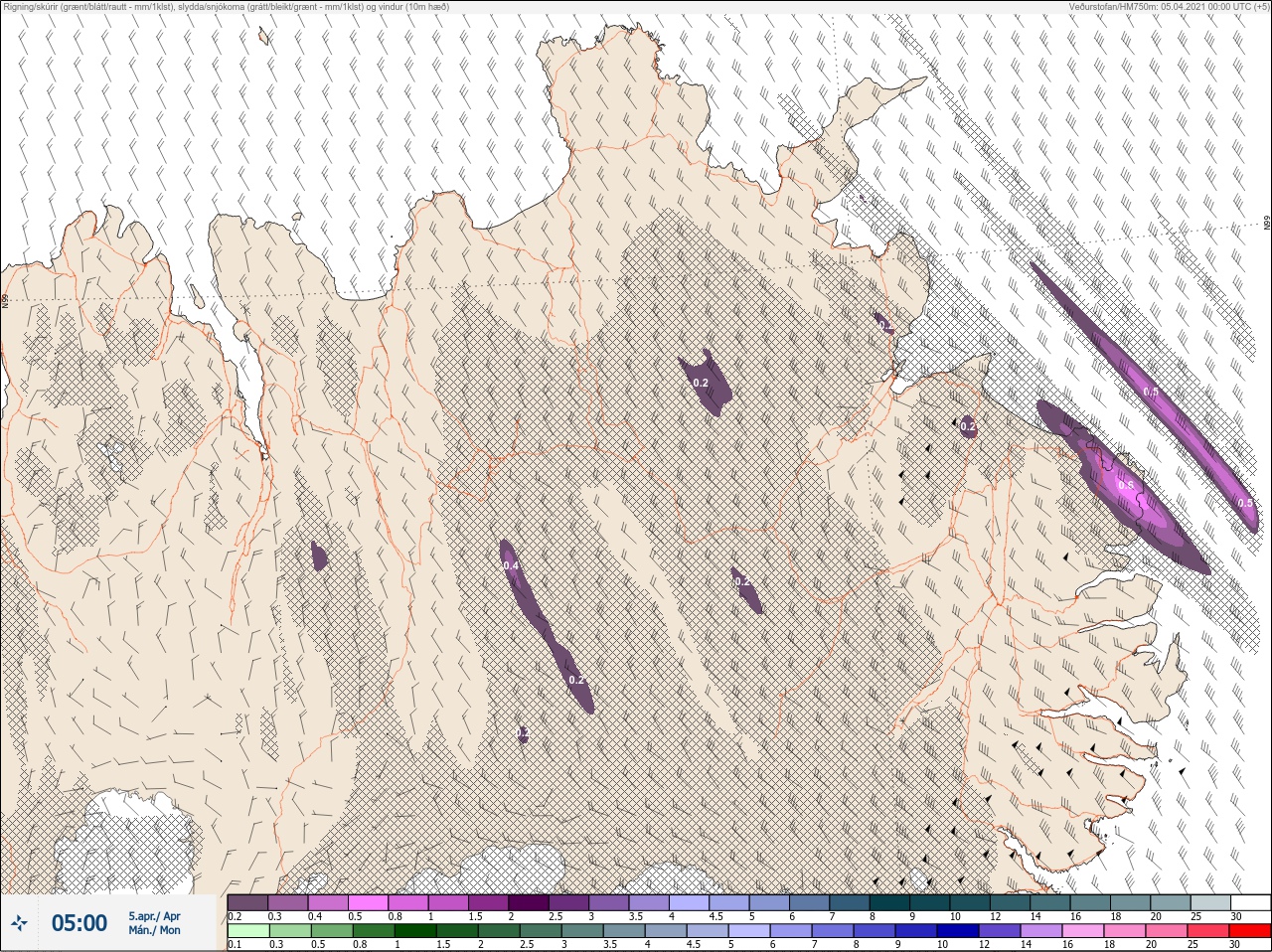Select the 30 white snow legend swatch
The height and width of the screenshot is (952, 1272).
[1251, 902]
